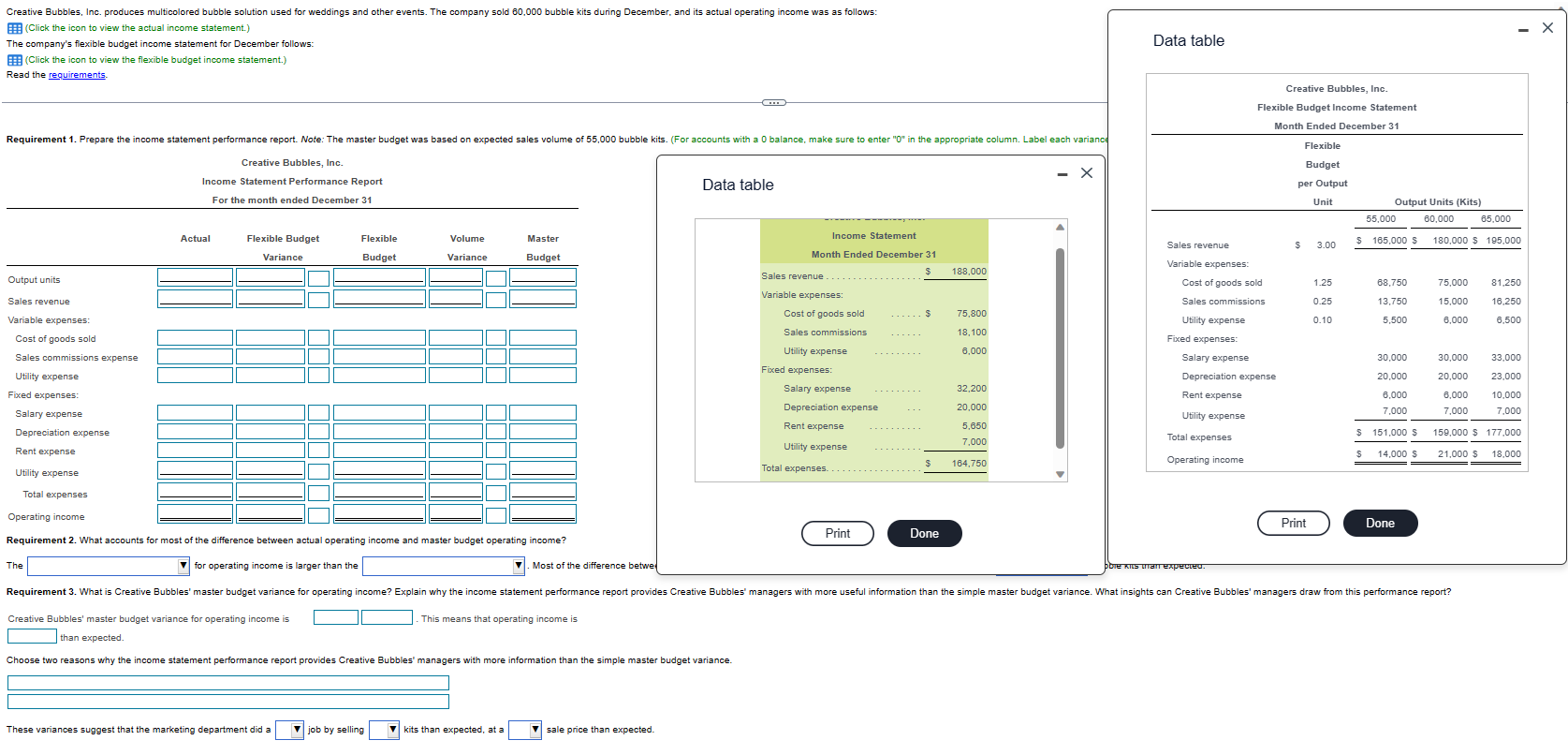The image size is (1568, 755).
Task: Click Done in the Flexible Budget dialog
Action: 1380,524
